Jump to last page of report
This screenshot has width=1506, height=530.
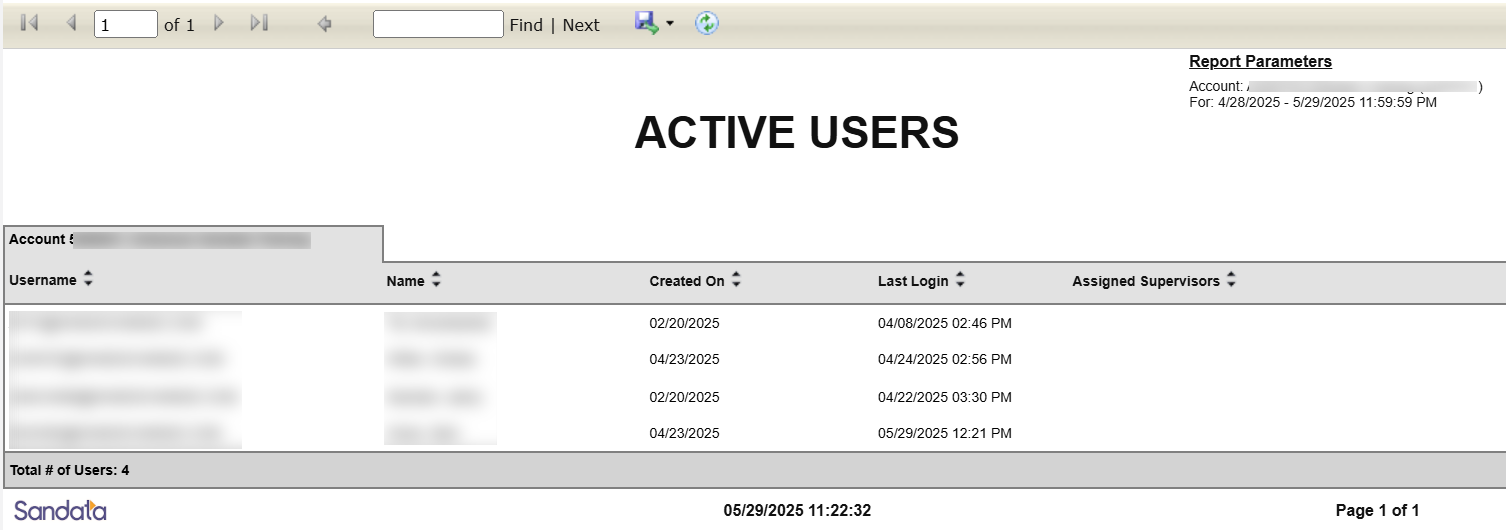tap(259, 24)
